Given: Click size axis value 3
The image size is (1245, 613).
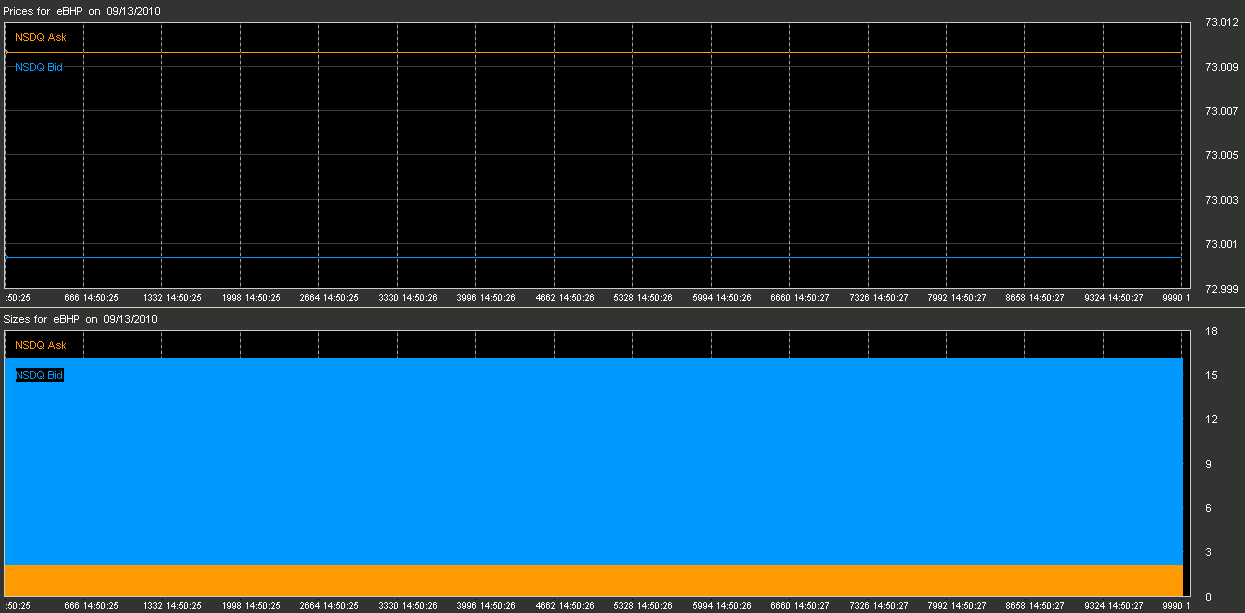Looking at the screenshot, I should tap(1208, 552).
